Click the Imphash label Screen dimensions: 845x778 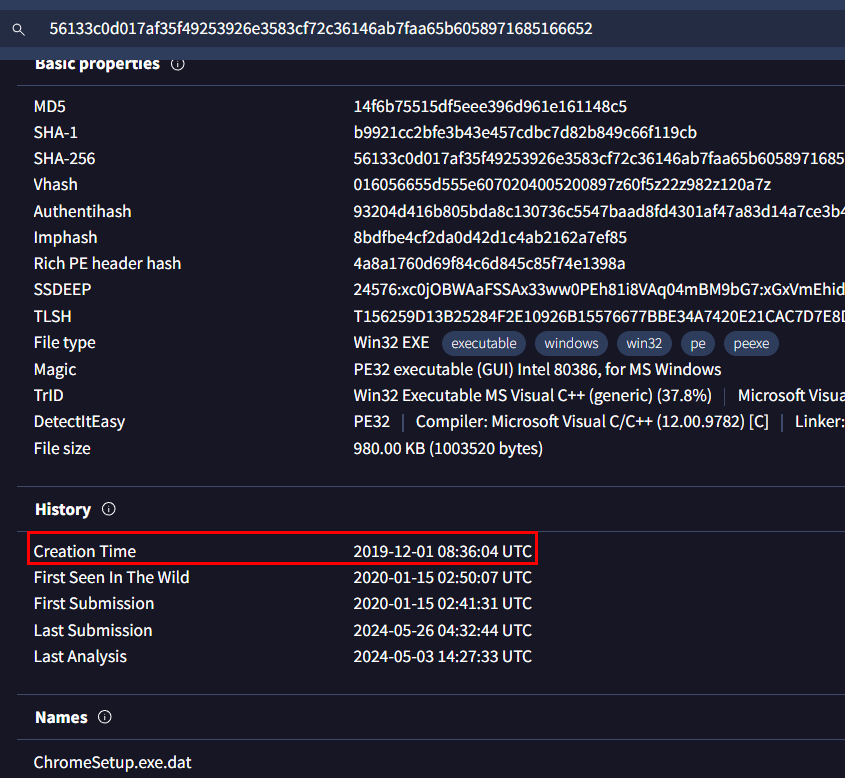click(x=66, y=238)
